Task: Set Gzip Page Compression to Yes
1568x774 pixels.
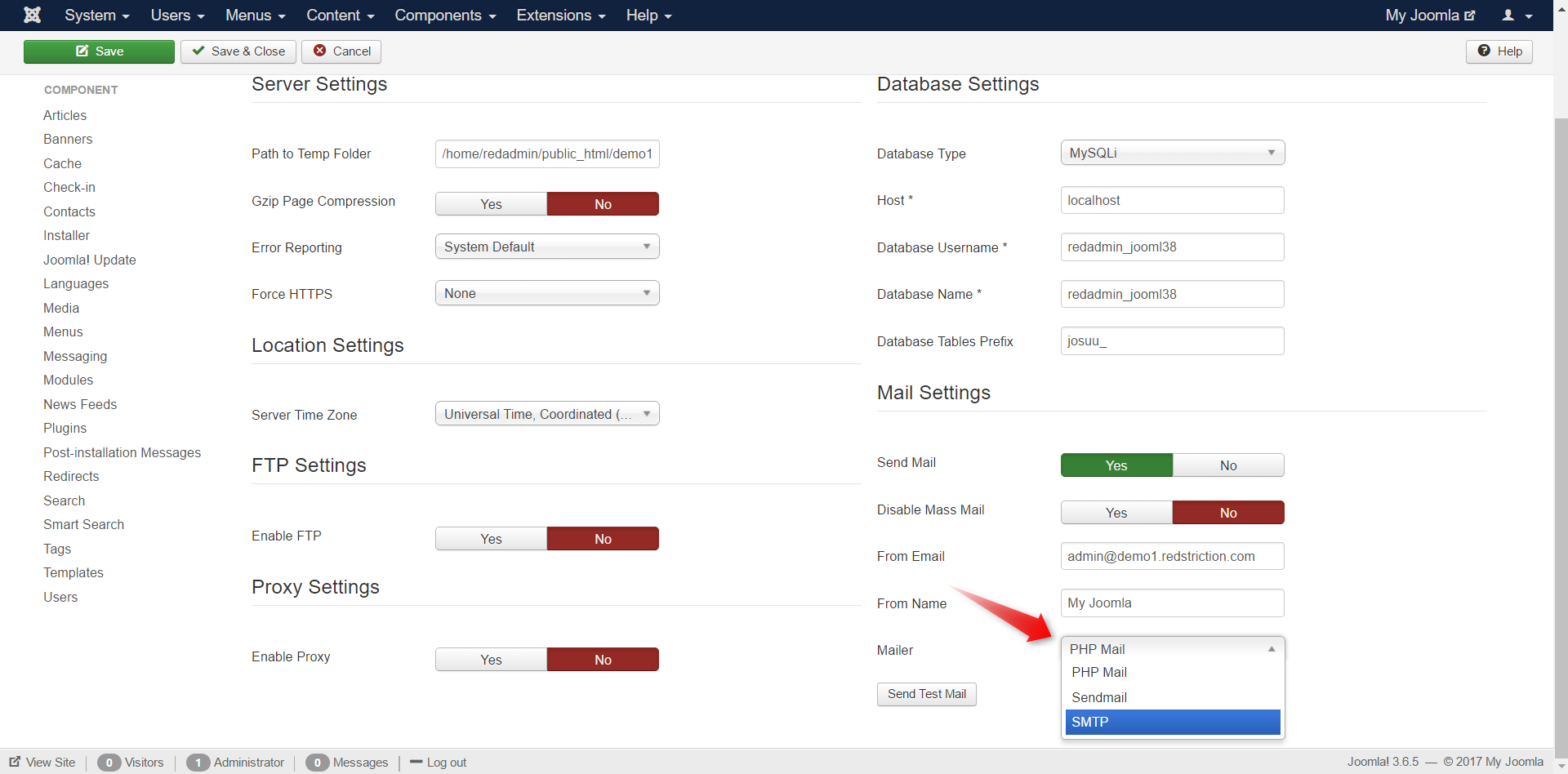Action: click(x=491, y=204)
